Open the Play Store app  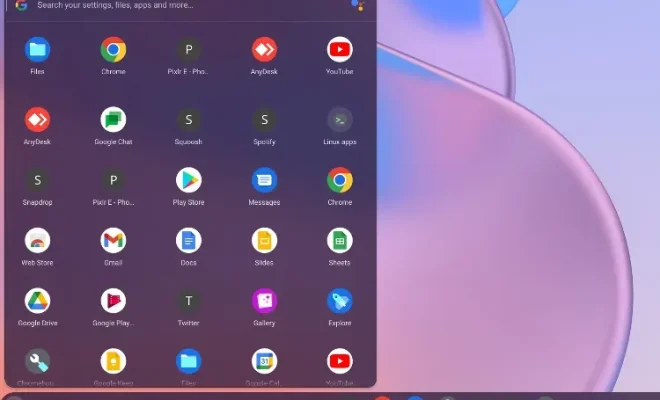click(x=189, y=180)
